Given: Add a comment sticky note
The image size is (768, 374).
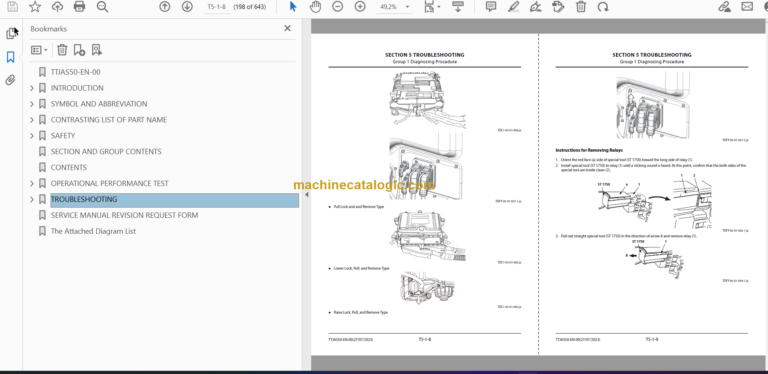Looking at the screenshot, I should pyautogui.click(x=490, y=7).
